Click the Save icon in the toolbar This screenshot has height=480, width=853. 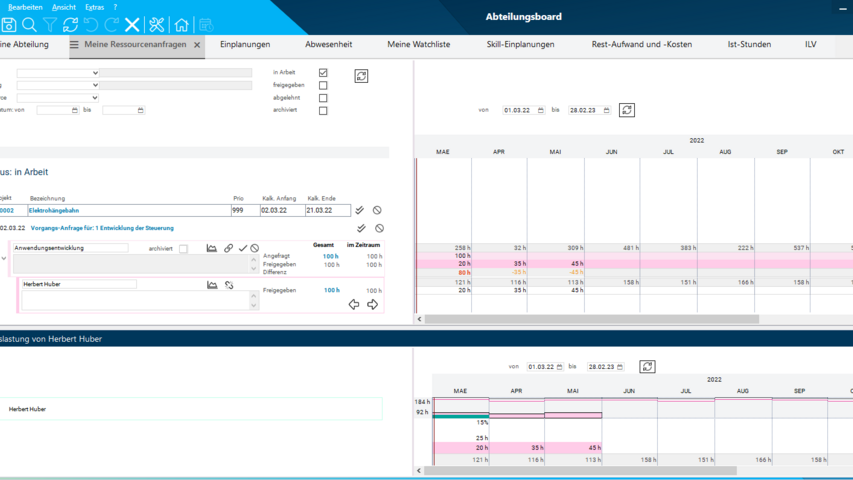9,25
